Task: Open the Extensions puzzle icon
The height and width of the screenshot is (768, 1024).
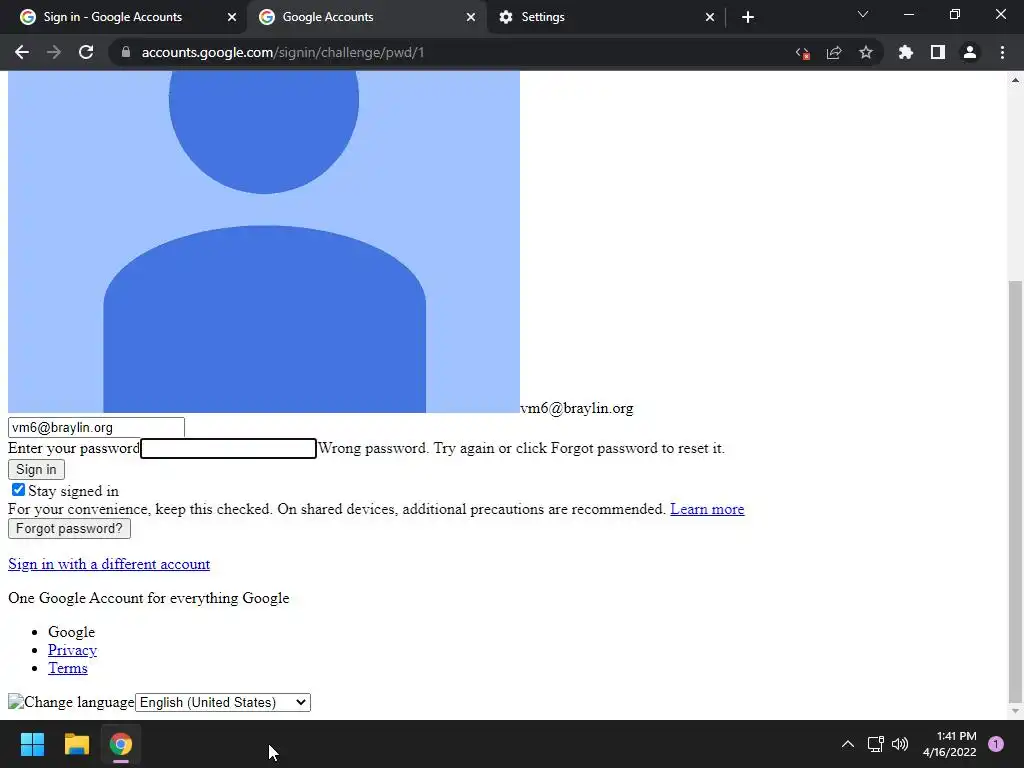Action: [906, 52]
